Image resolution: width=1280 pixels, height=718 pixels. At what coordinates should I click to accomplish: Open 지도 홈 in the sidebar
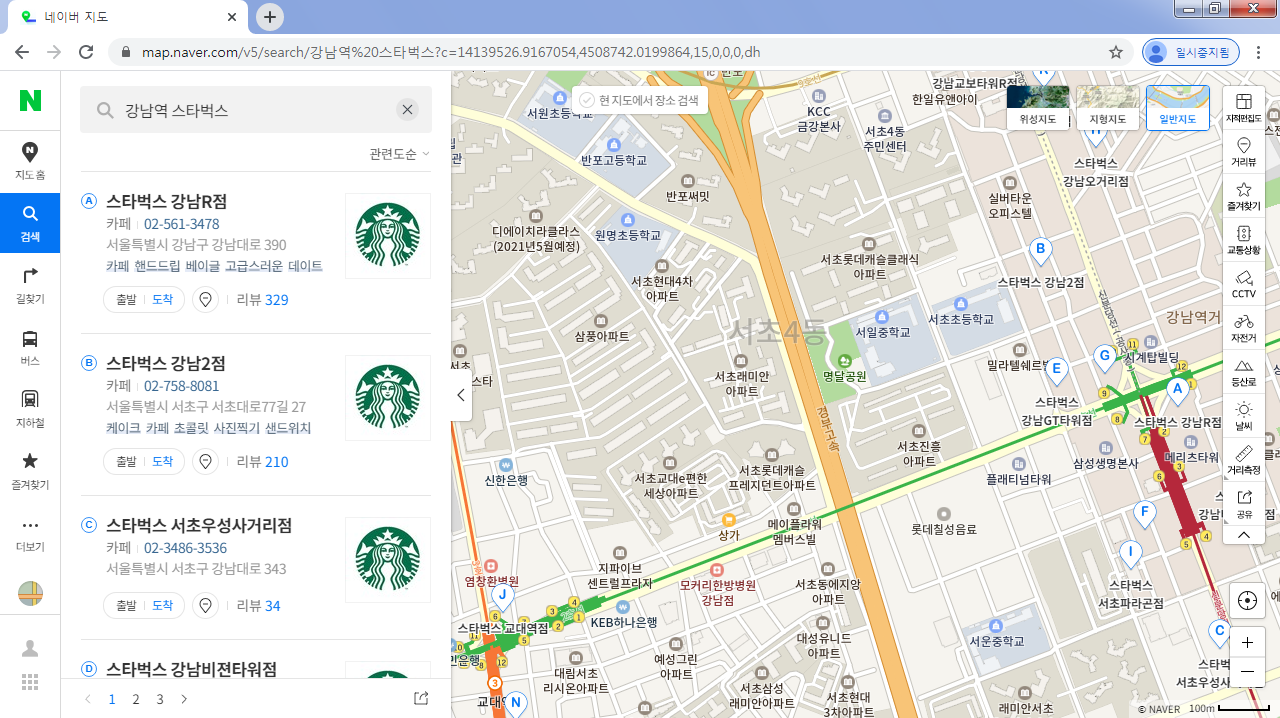click(x=30, y=160)
